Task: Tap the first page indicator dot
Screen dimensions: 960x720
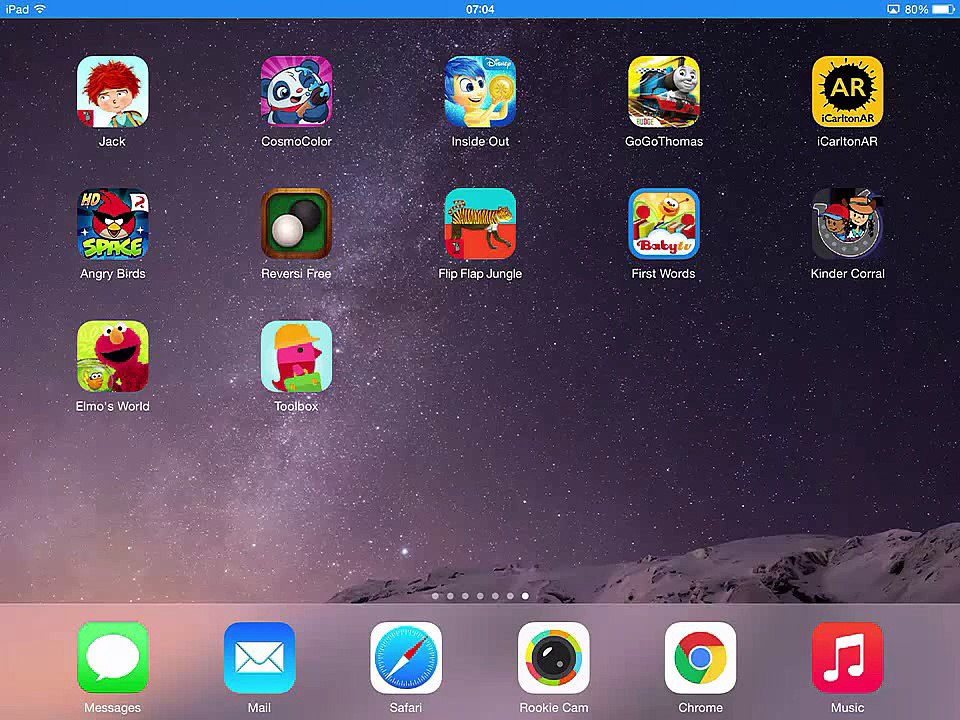Action: 435,596
